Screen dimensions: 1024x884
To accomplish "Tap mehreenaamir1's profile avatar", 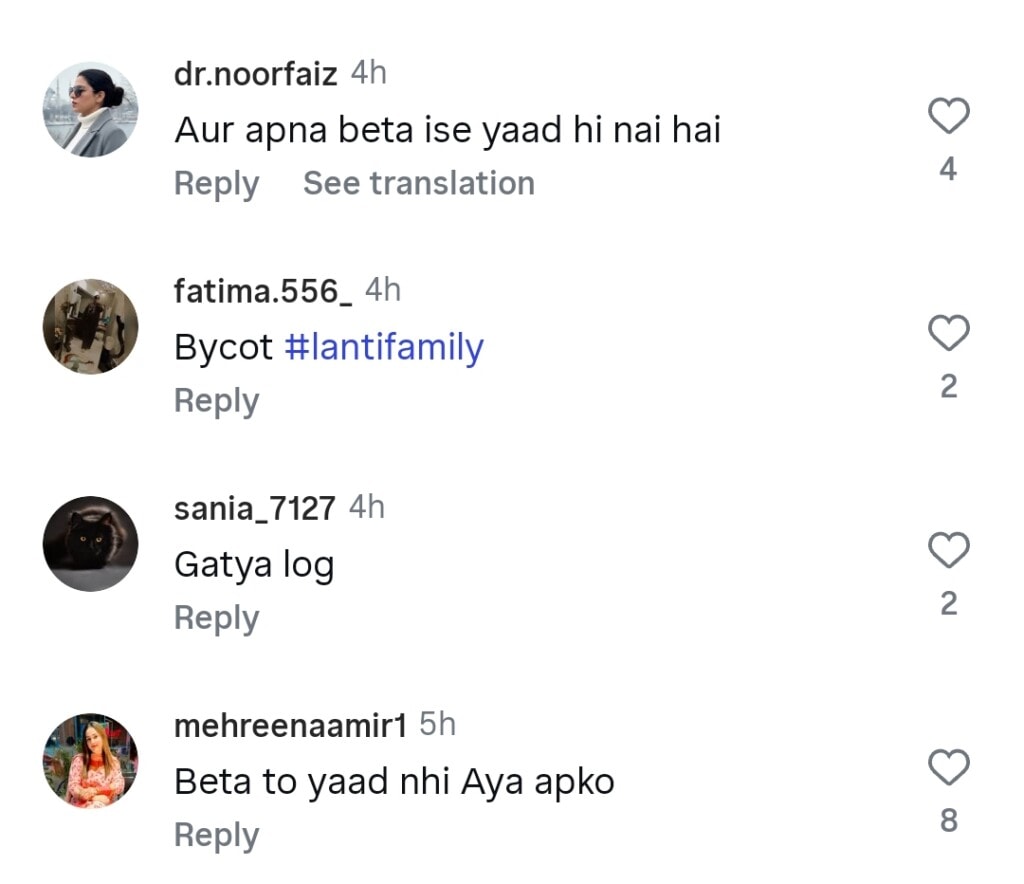I will [90, 761].
